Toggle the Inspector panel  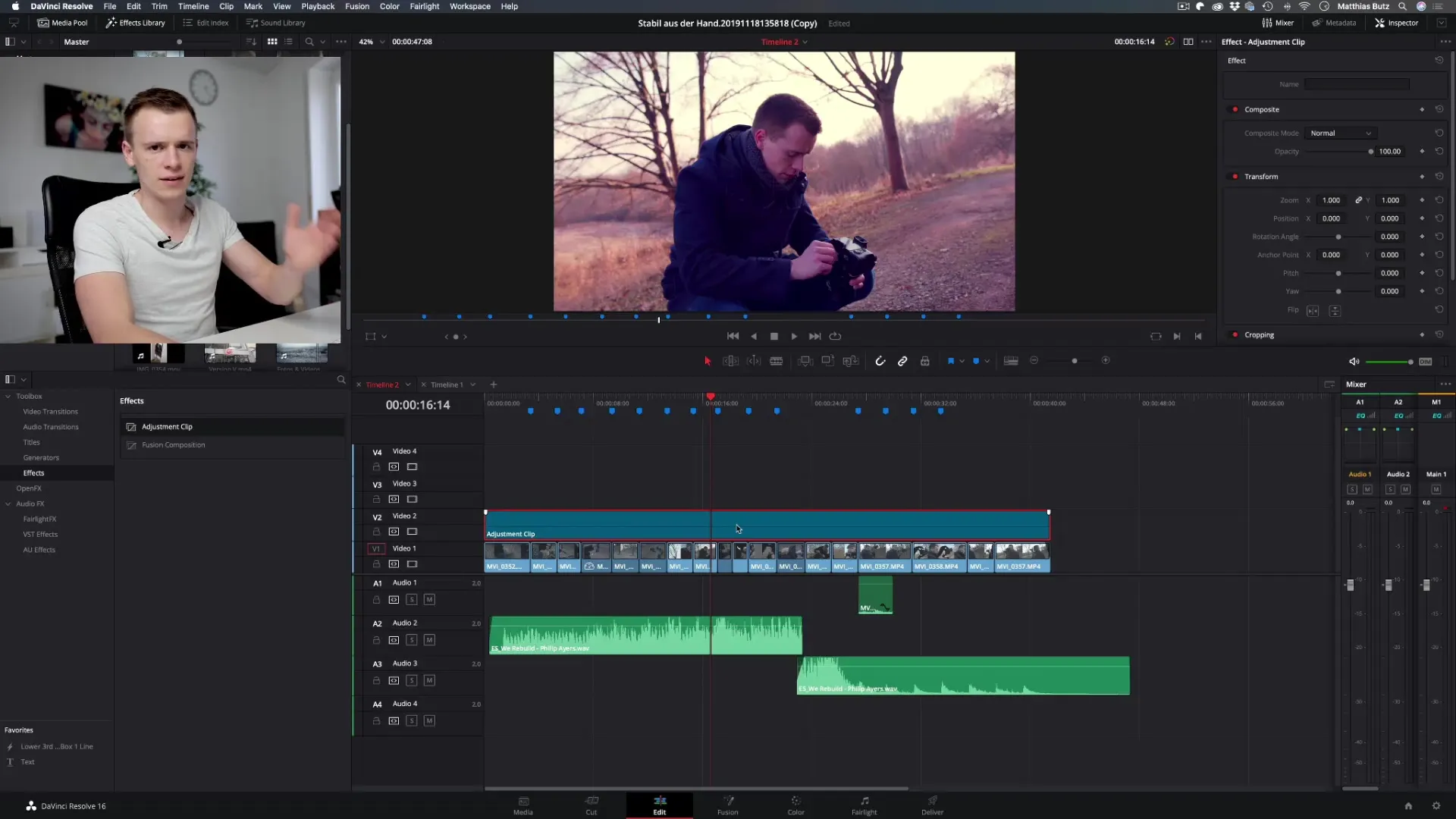tap(1396, 23)
